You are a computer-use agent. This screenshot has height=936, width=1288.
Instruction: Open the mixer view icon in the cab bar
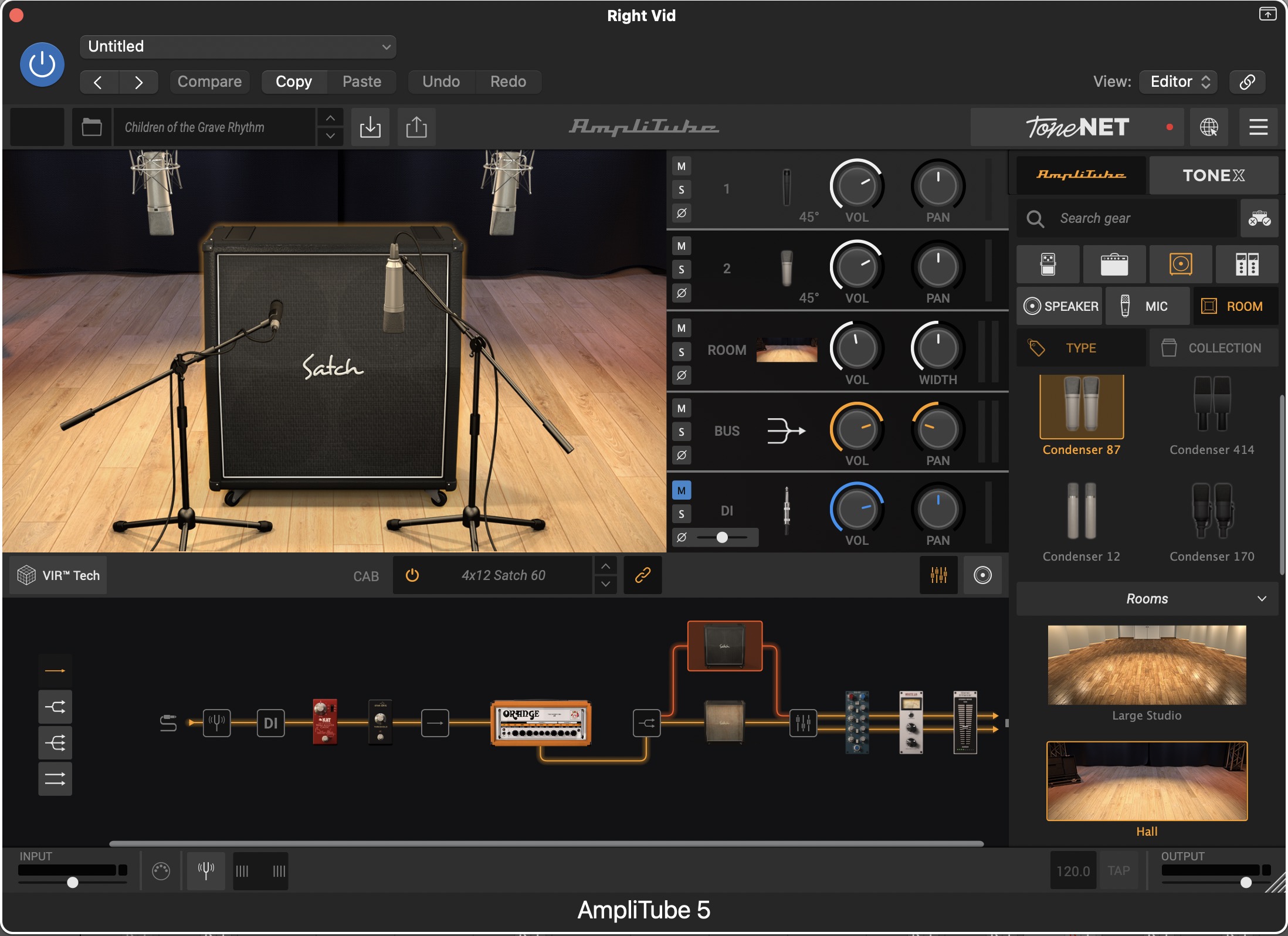938,575
